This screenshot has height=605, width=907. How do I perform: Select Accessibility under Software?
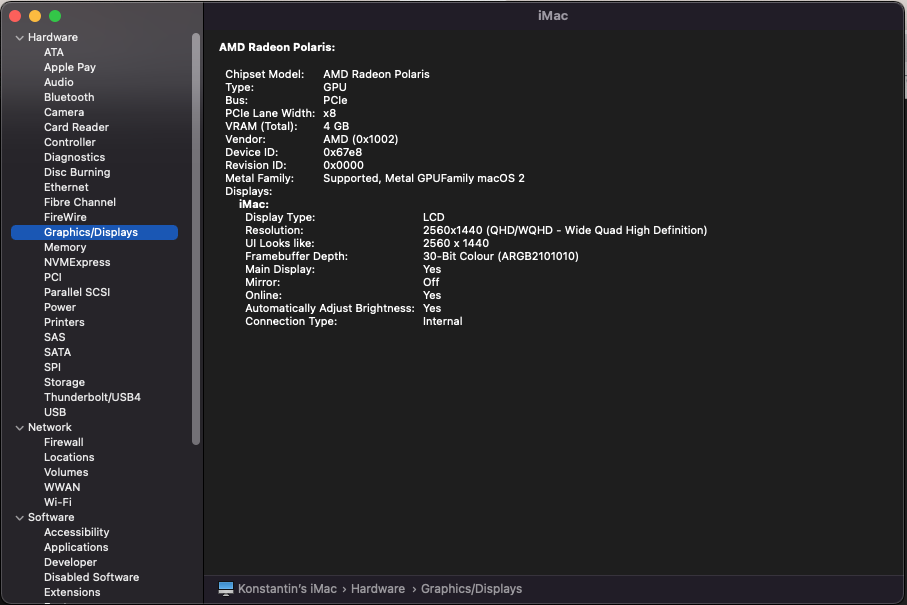[x=76, y=533]
